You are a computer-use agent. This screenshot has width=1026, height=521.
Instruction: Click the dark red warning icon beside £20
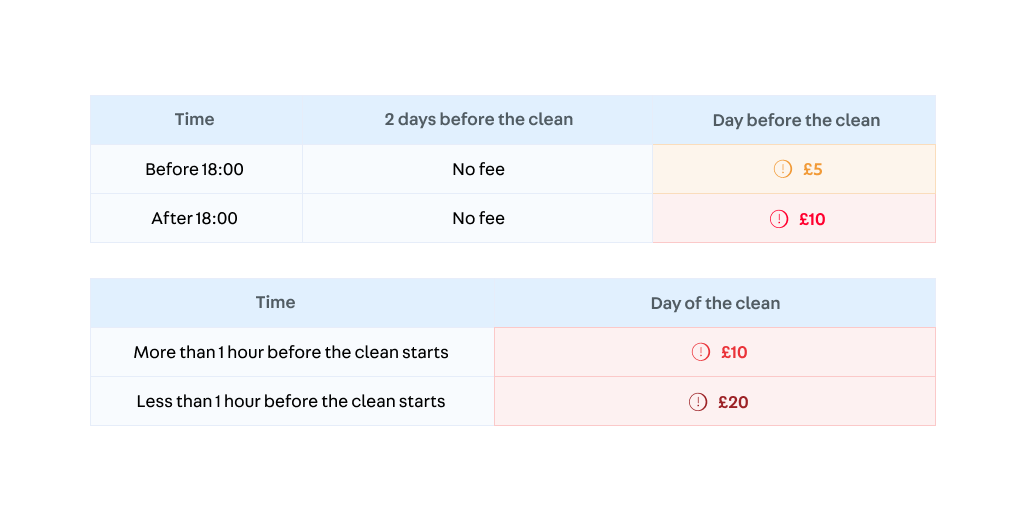click(698, 402)
